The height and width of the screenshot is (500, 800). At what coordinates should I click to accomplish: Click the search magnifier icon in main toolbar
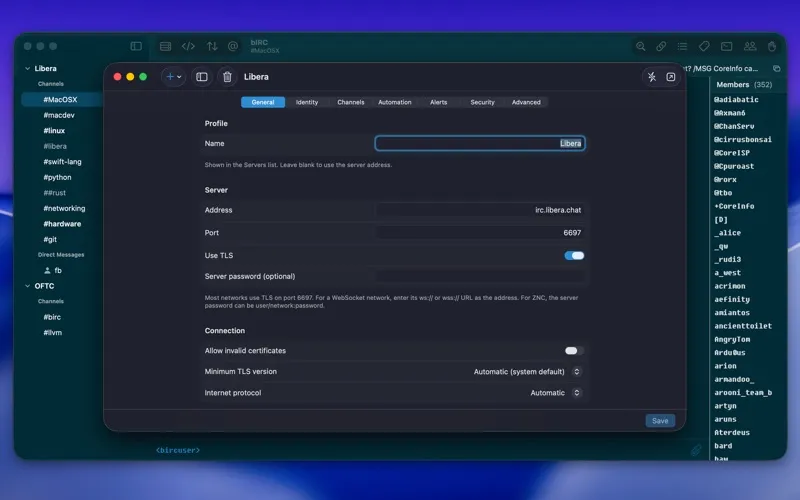click(640, 46)
